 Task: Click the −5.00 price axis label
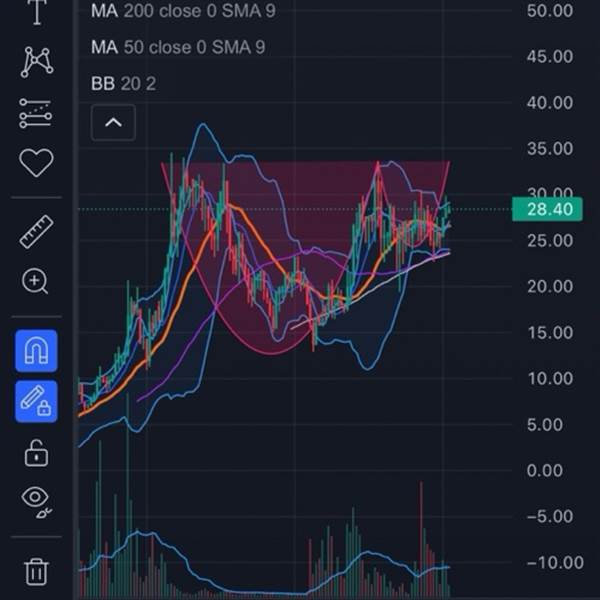click(550, 516)
